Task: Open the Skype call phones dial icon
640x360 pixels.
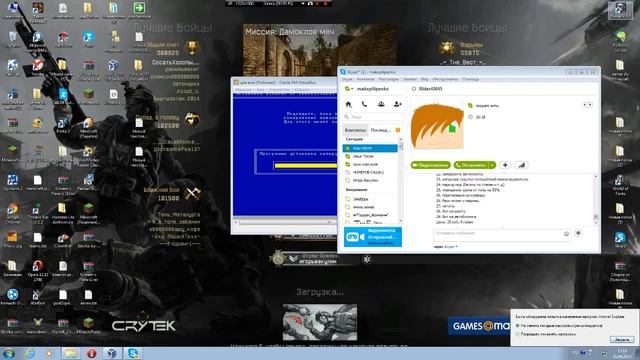Action: pyautogui.click(x=364, y=104)
